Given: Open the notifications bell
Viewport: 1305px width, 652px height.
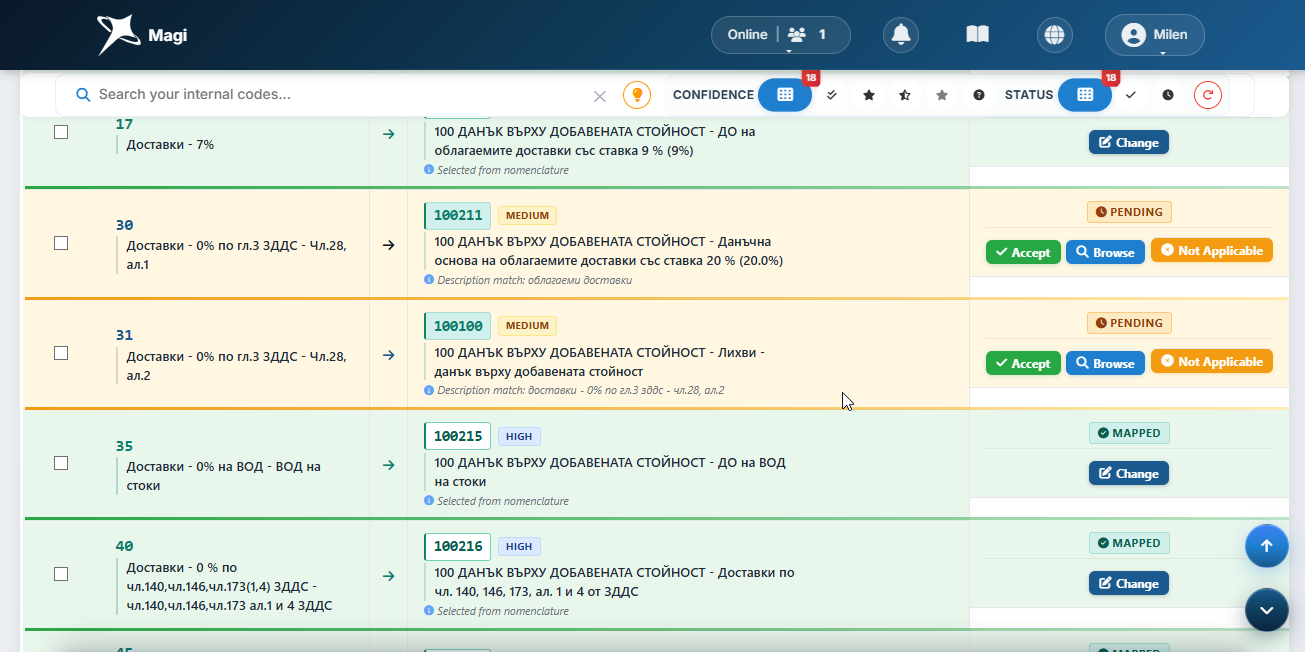Looking at the screenshot, I should click(x=901, y=35).
